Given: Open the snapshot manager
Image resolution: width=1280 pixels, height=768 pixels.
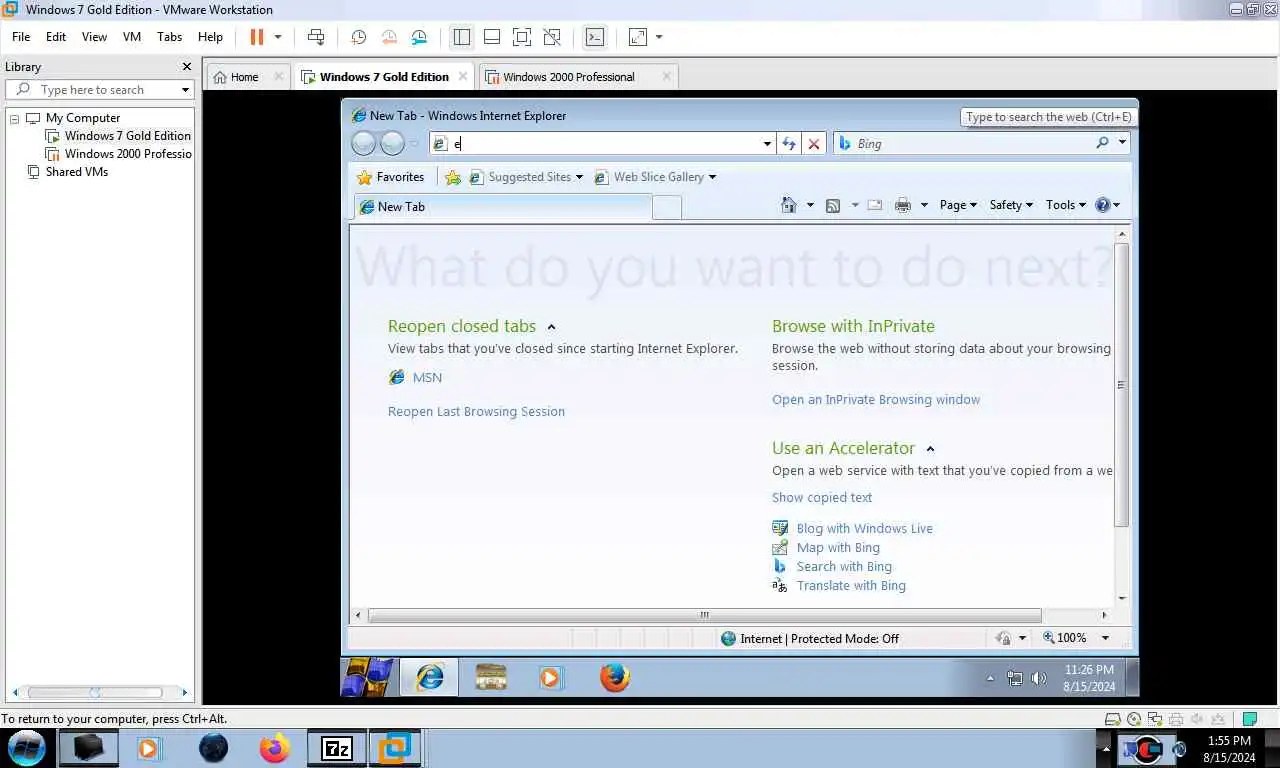Looking at the screenshot, I should tap(420, 37).
